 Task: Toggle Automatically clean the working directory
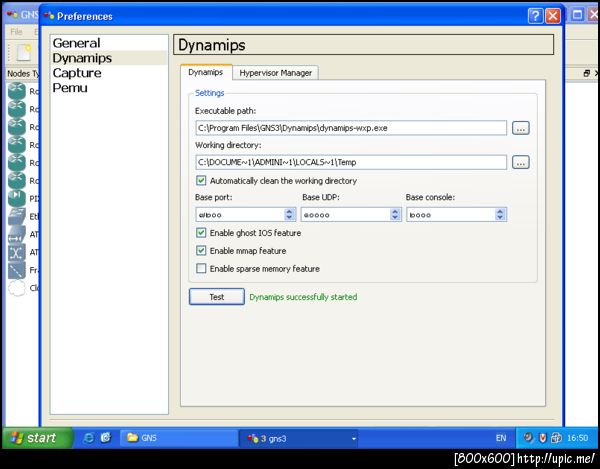click(201, 181)
